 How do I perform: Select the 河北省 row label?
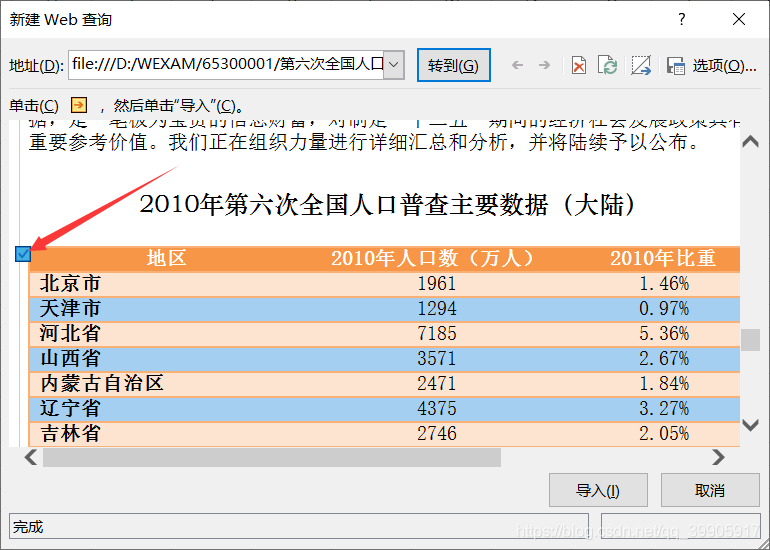[70, 334]
